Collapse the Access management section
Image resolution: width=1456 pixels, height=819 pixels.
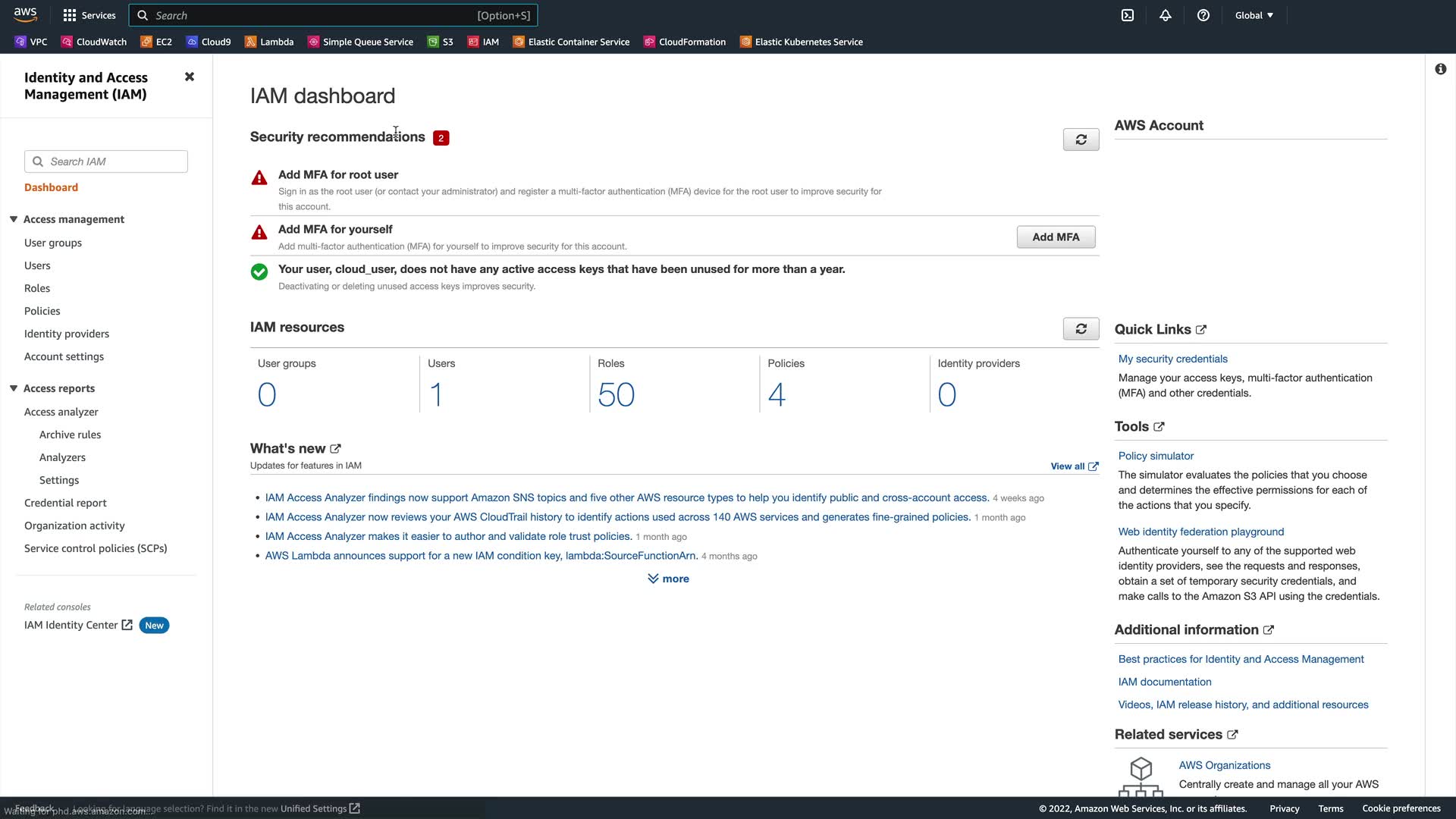click(x=14, y=219)
